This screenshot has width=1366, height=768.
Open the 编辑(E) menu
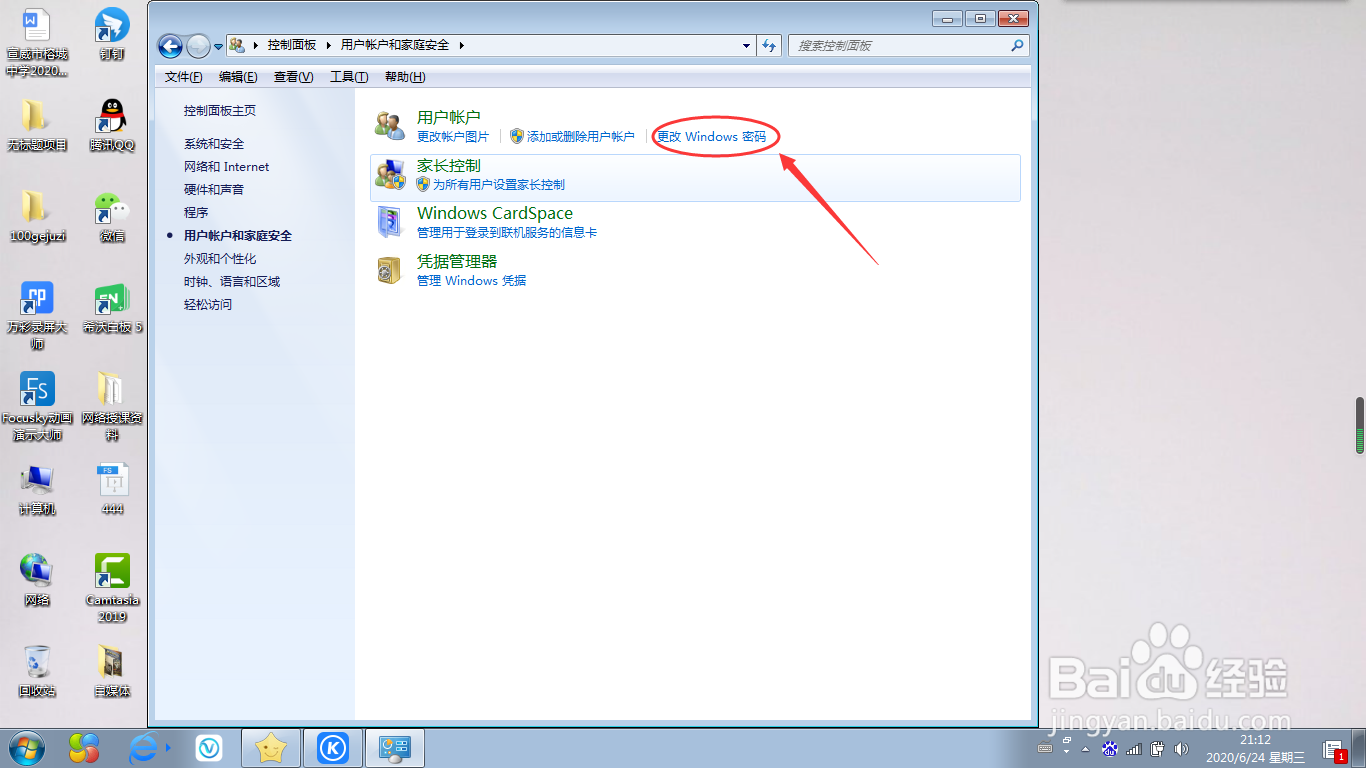point(238,77)
